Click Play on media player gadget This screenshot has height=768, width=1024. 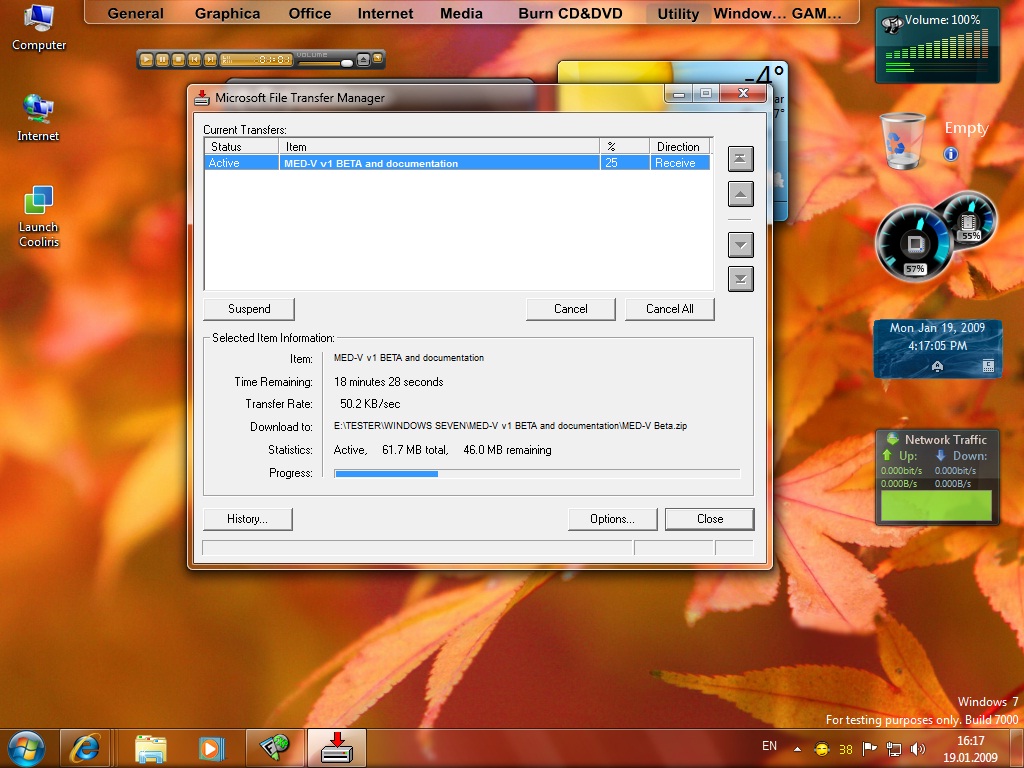click(x=146, y=59)
